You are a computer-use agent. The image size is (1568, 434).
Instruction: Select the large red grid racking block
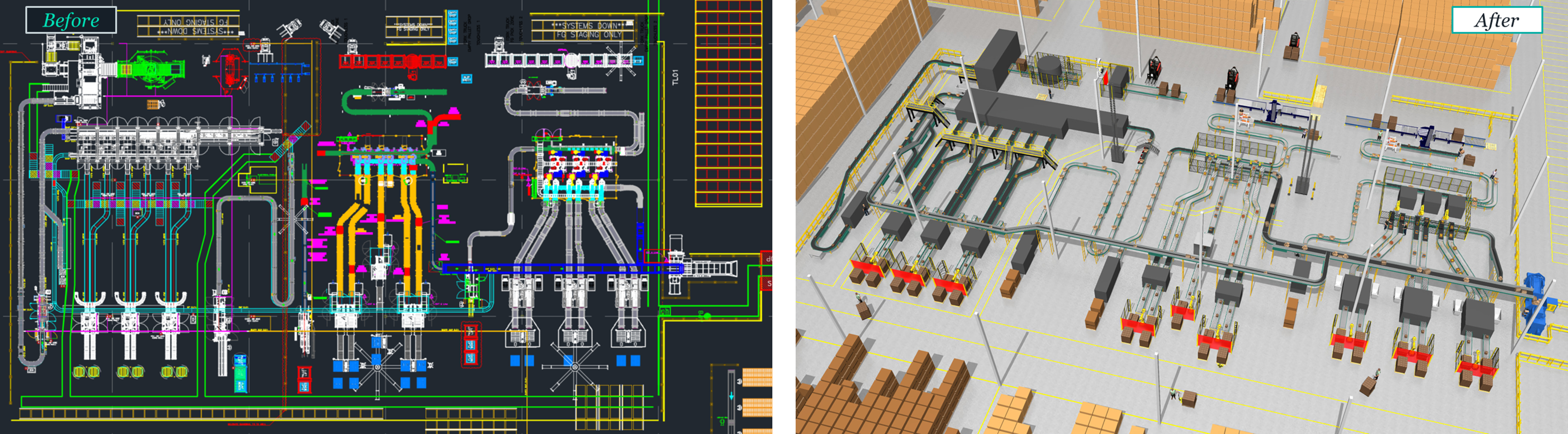click(728, 103)
